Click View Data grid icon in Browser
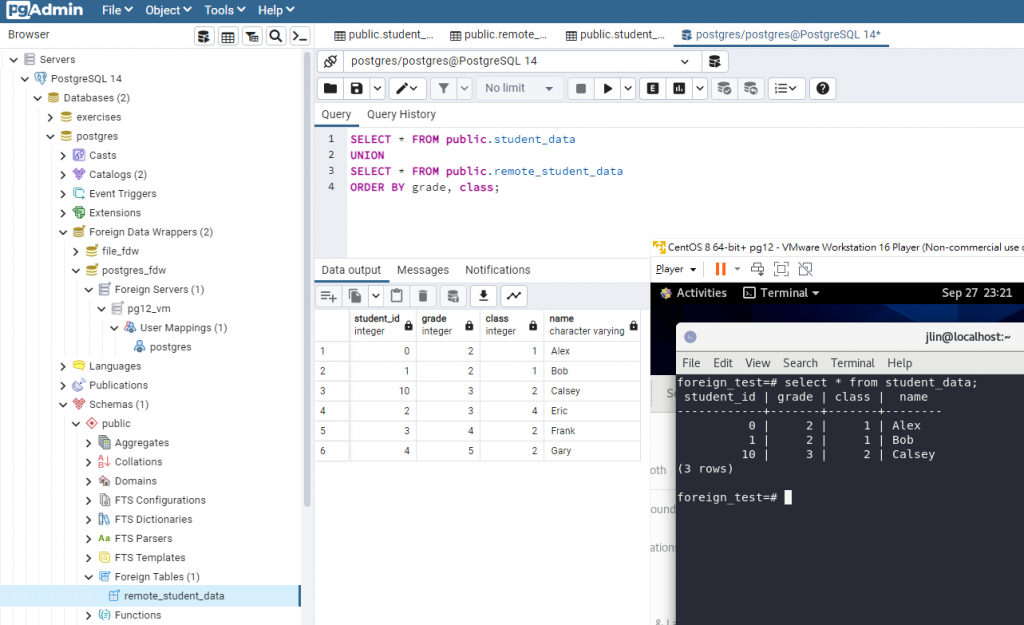This screenshot has height=625, width=1024. click(x=228, y=36)
